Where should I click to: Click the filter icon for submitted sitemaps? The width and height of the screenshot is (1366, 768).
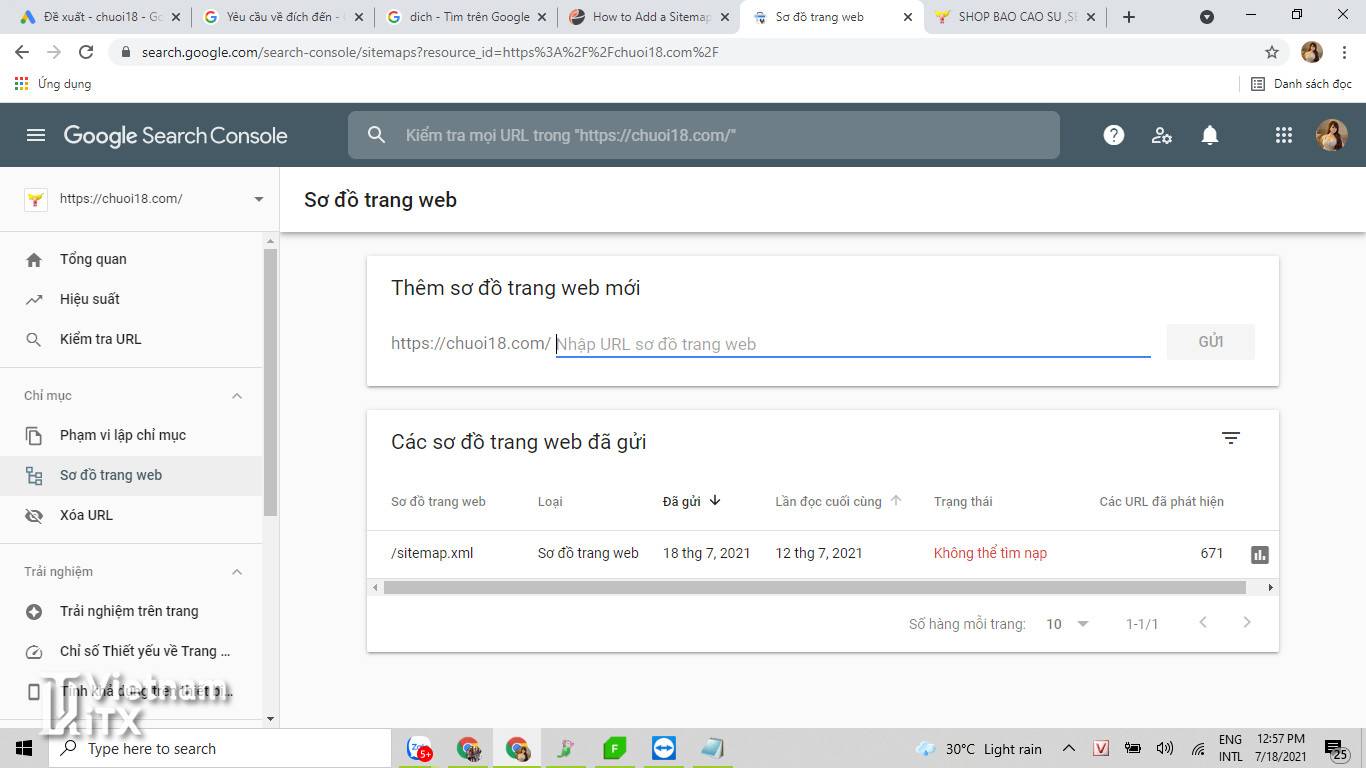coord(1230,438)
